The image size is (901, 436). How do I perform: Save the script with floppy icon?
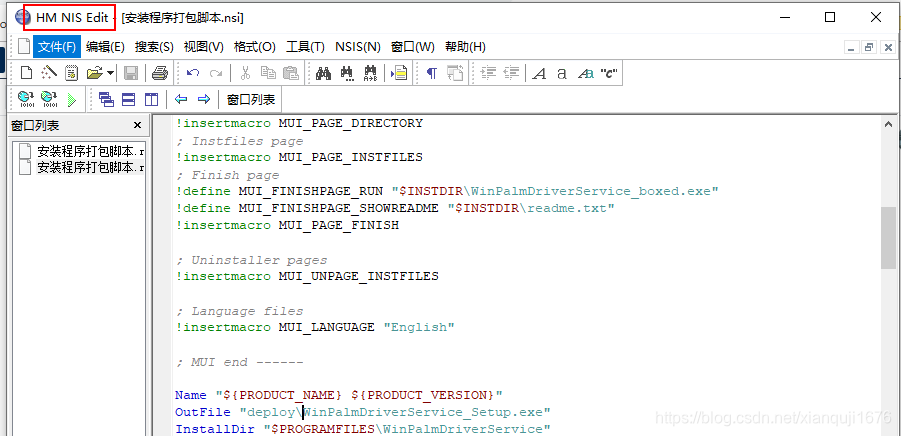[131, 73]
